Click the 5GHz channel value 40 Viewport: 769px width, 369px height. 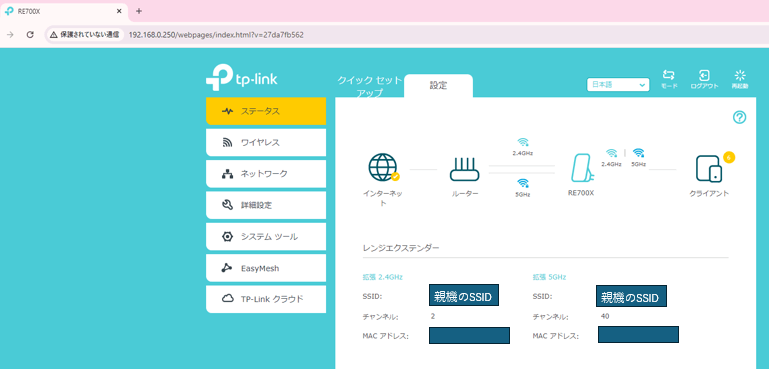point(605,316)
